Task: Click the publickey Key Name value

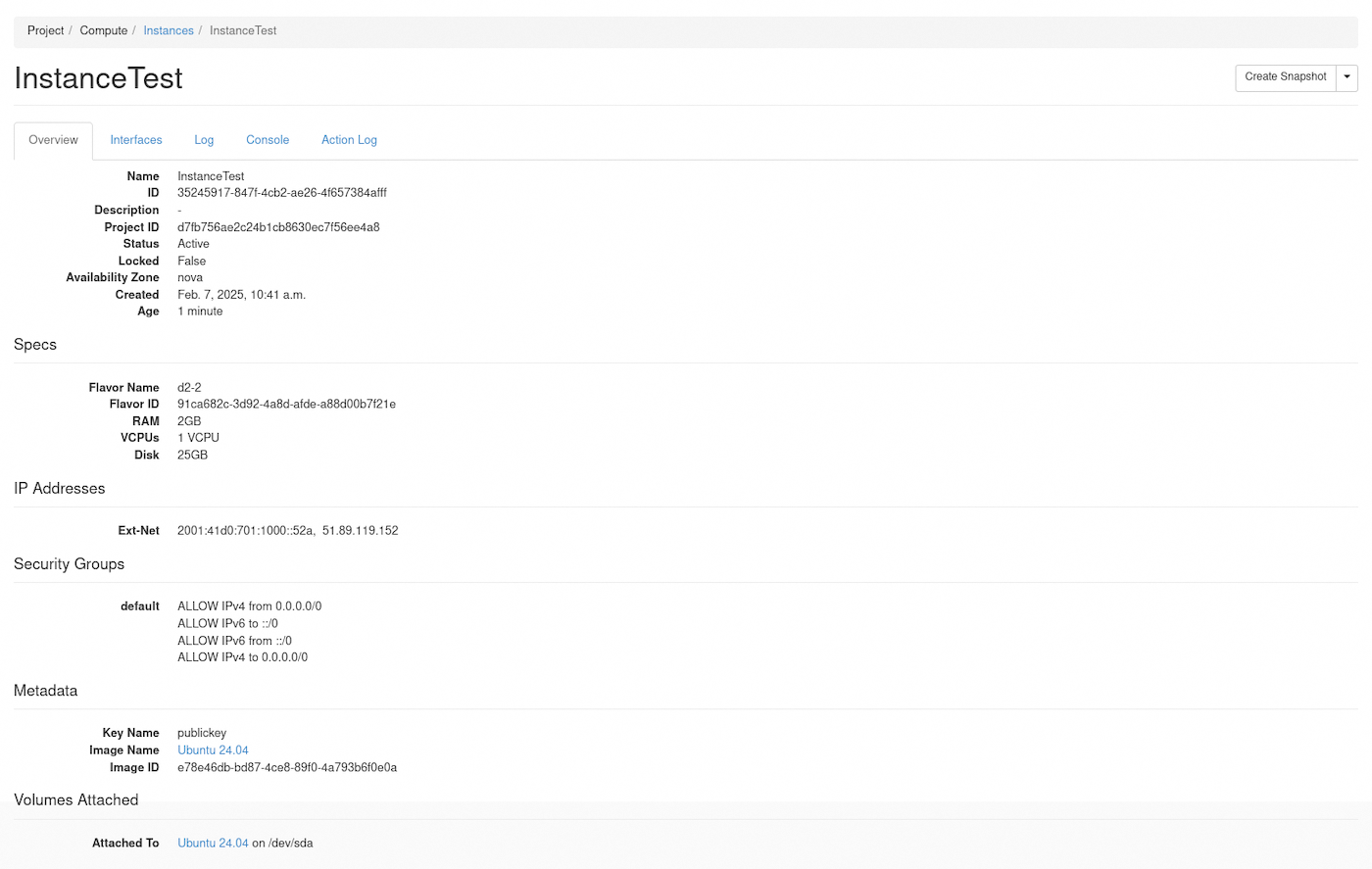Action: (x=202, y=734)
